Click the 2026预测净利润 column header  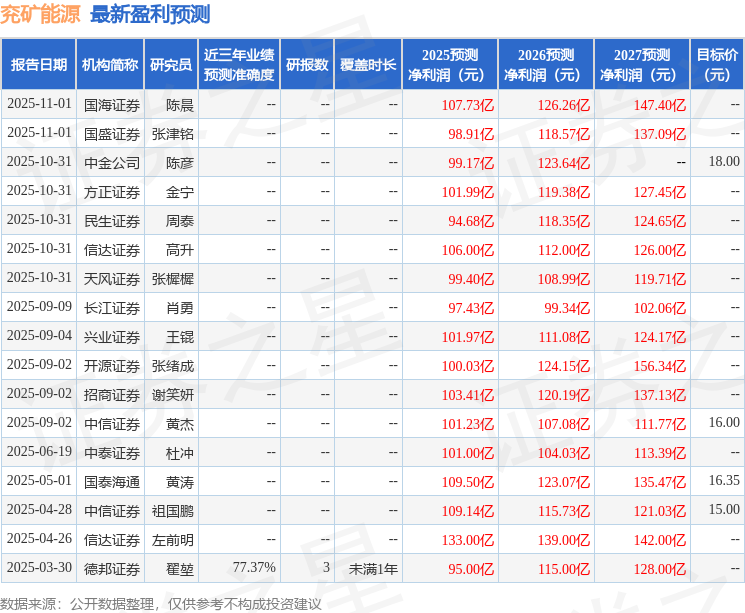[546, 64]
